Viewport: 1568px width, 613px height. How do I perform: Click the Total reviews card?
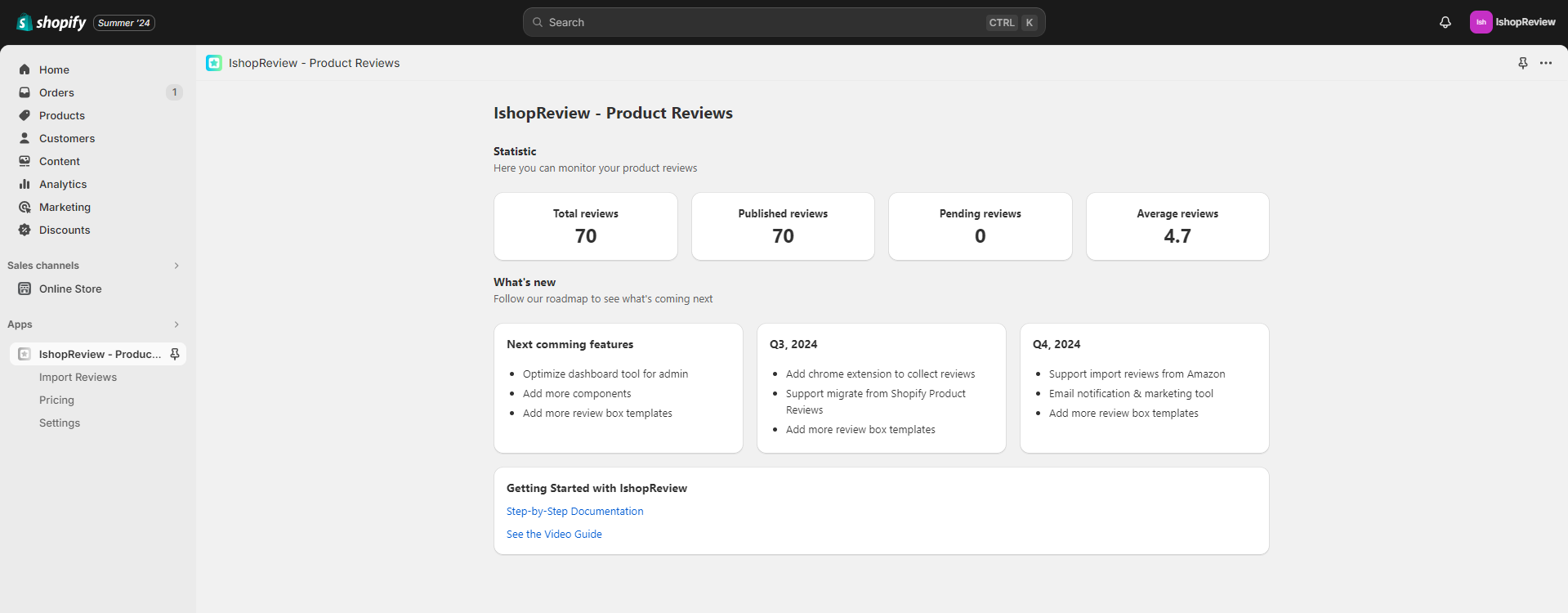[x=586, y=226]
